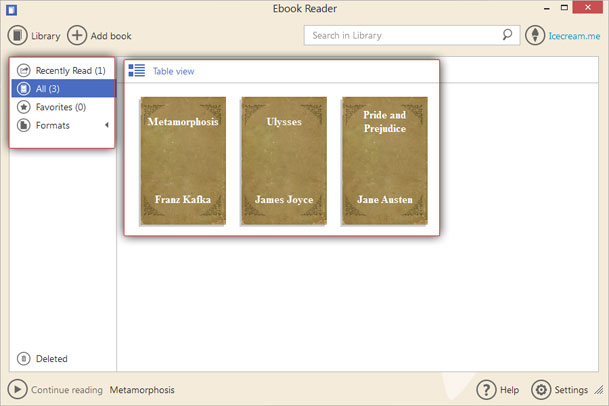Select the All (3) category label
Viewport: 609px width, 406px height.
(48, 89)
